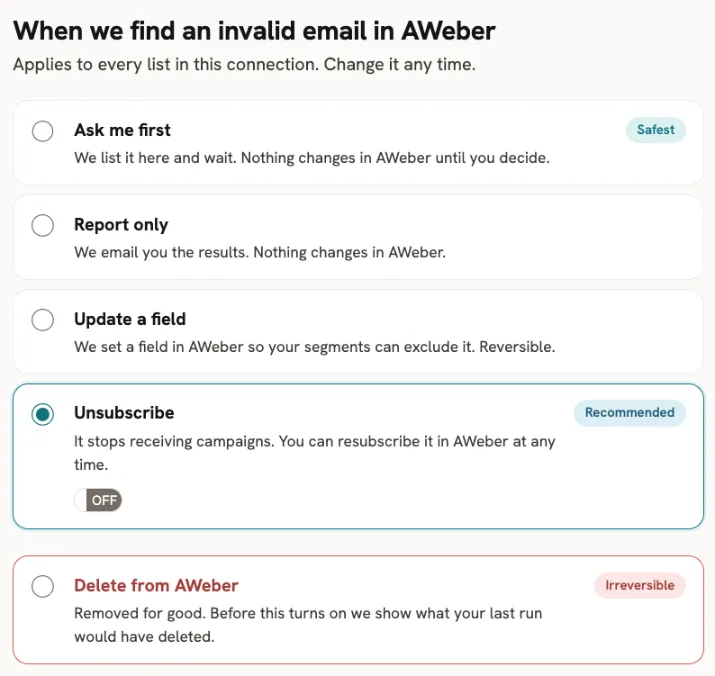This screenshot has width=715, height=676.
Task: Click the "We email you the results" text
Action: 260,252
